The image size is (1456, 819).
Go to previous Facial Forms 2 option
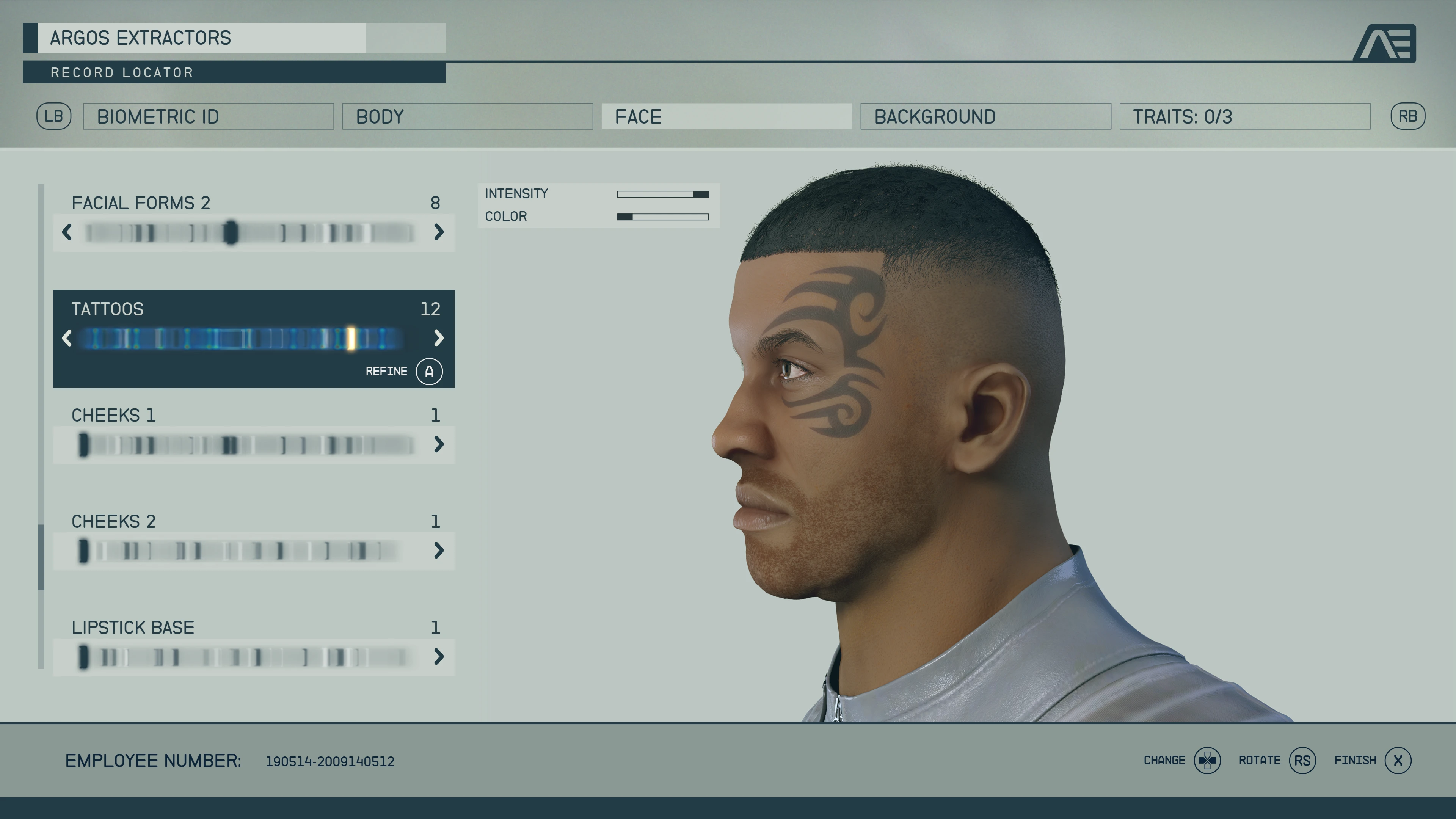[x=67, y=232]
